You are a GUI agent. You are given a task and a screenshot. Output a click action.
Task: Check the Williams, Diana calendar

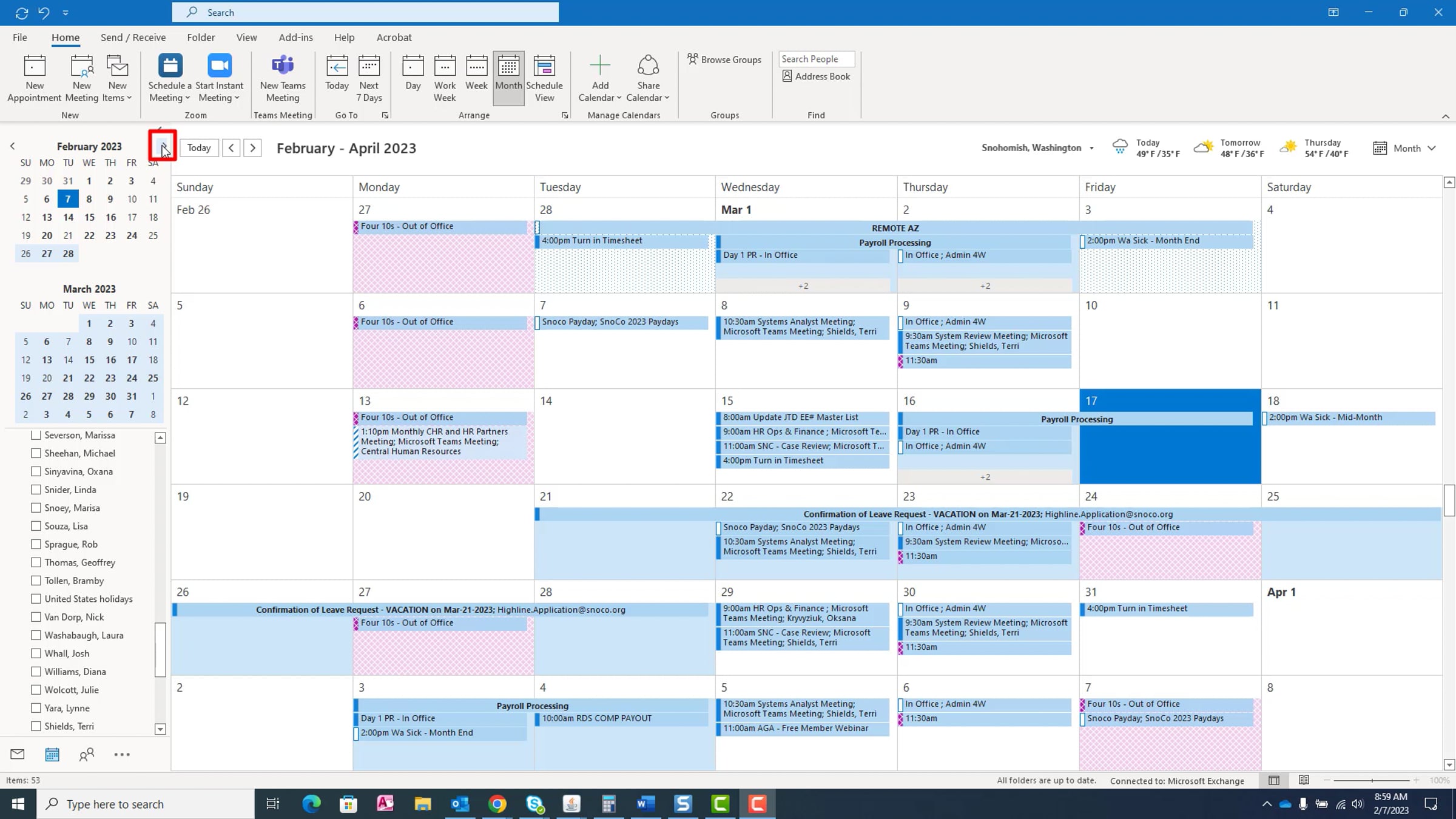36,672
